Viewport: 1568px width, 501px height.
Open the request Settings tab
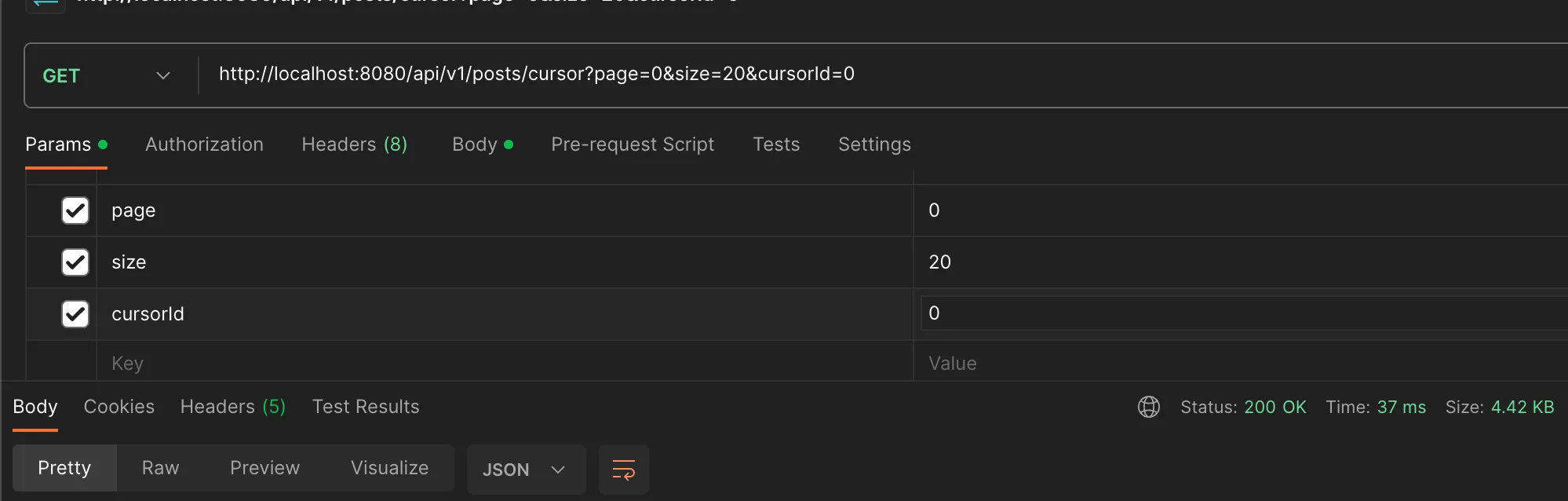coord(874,144)
